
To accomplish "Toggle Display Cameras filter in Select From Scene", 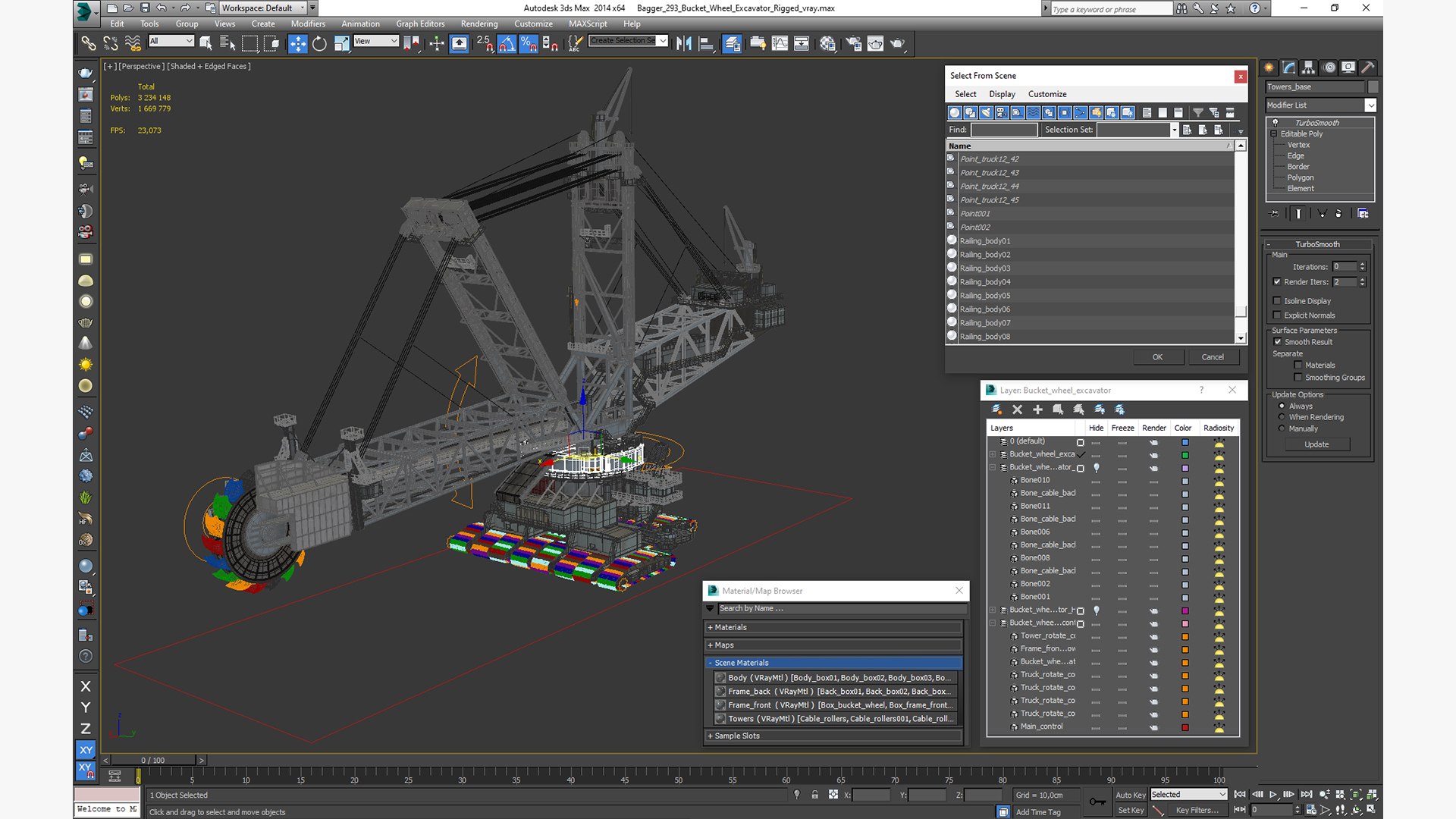I will pos(1002,113).
